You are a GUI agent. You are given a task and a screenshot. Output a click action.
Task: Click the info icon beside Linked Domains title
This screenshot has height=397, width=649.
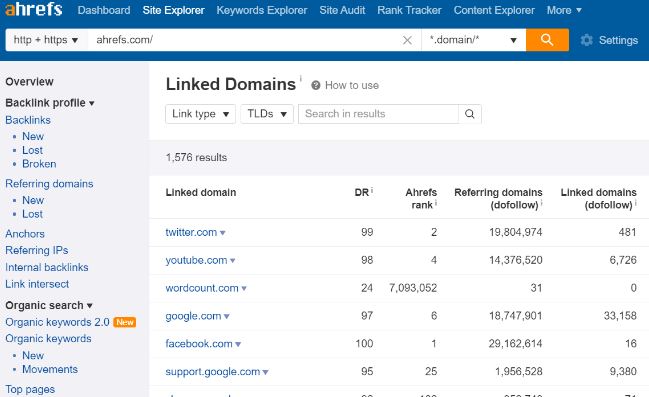300,78
